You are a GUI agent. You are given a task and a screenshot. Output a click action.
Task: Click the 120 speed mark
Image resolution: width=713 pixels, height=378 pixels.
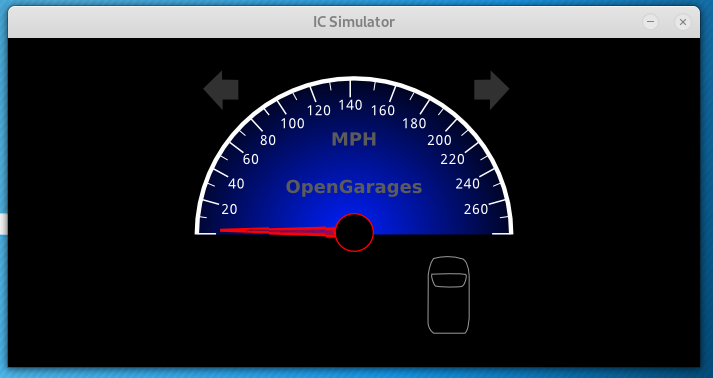pos(319,111)
